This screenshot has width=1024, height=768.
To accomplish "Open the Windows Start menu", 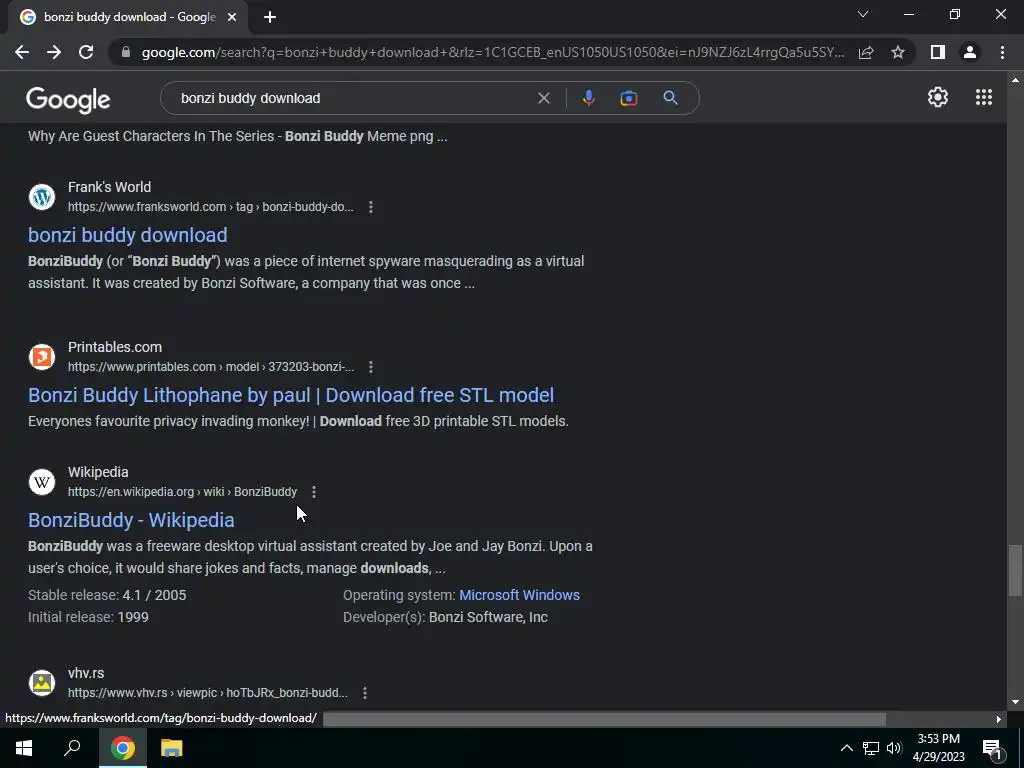I will pos(24,748).
